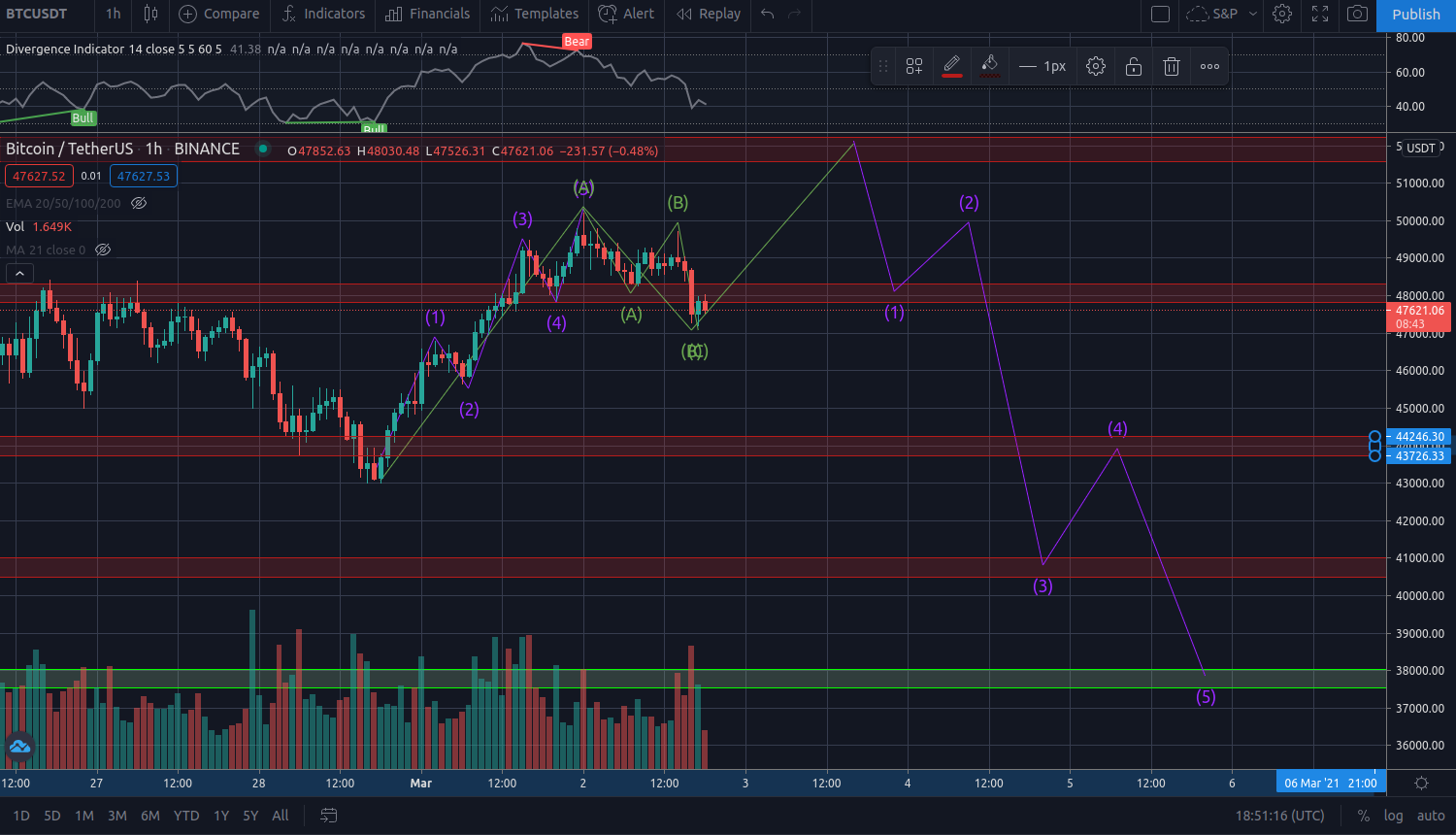Viewport: 1456px width, 835px height.
Task: Open drawing settings gear in floating toolbar
Action: coord(1096,66)
